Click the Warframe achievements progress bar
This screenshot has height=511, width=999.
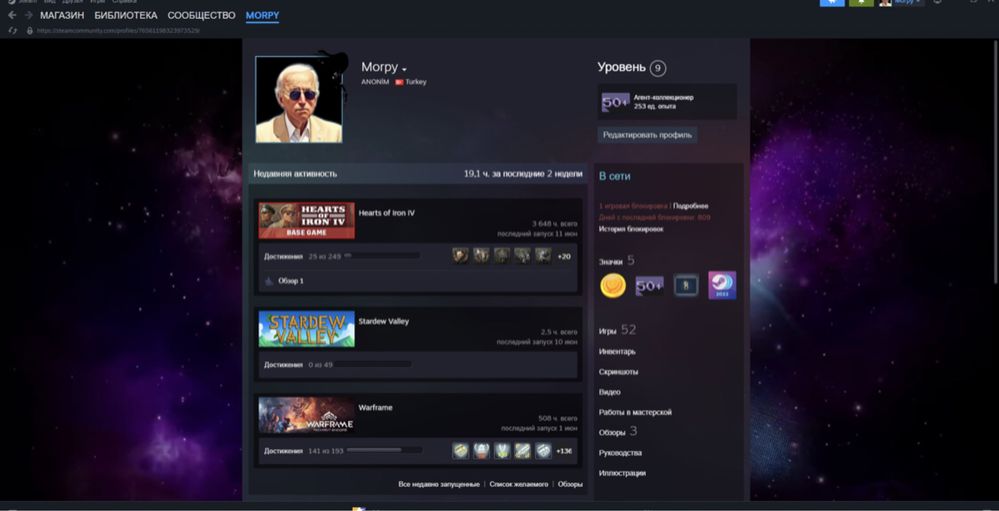(x=384, y=450)
